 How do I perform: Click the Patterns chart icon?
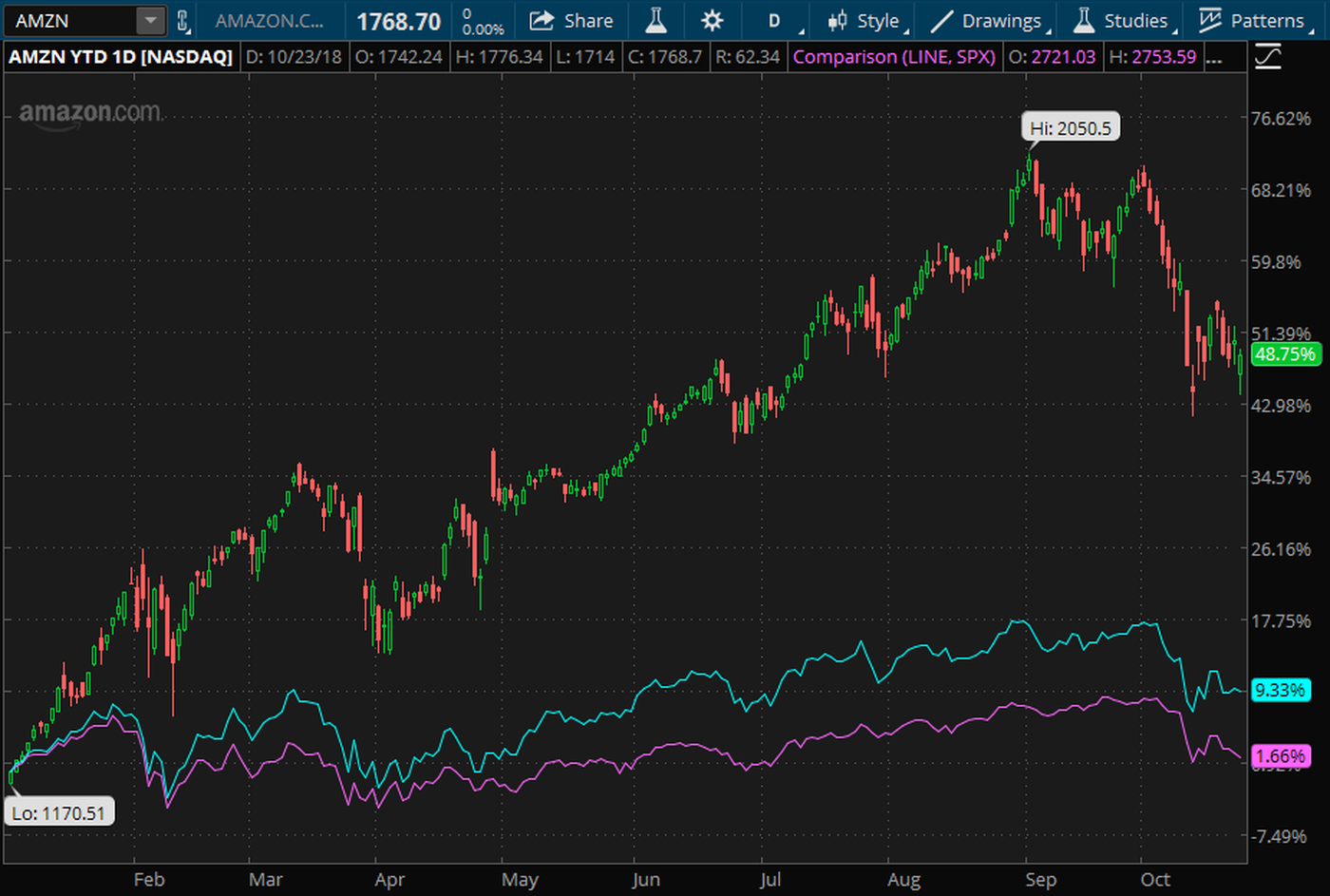coord(1209,20)
